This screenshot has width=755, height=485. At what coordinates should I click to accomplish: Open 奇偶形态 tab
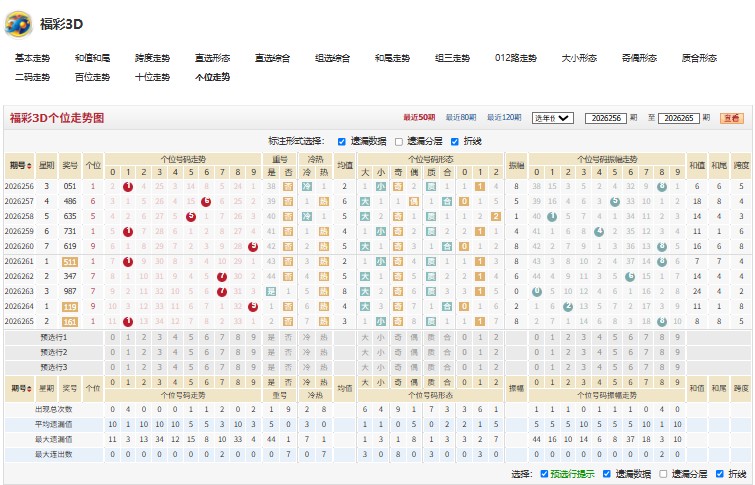(x=639, y=58)
